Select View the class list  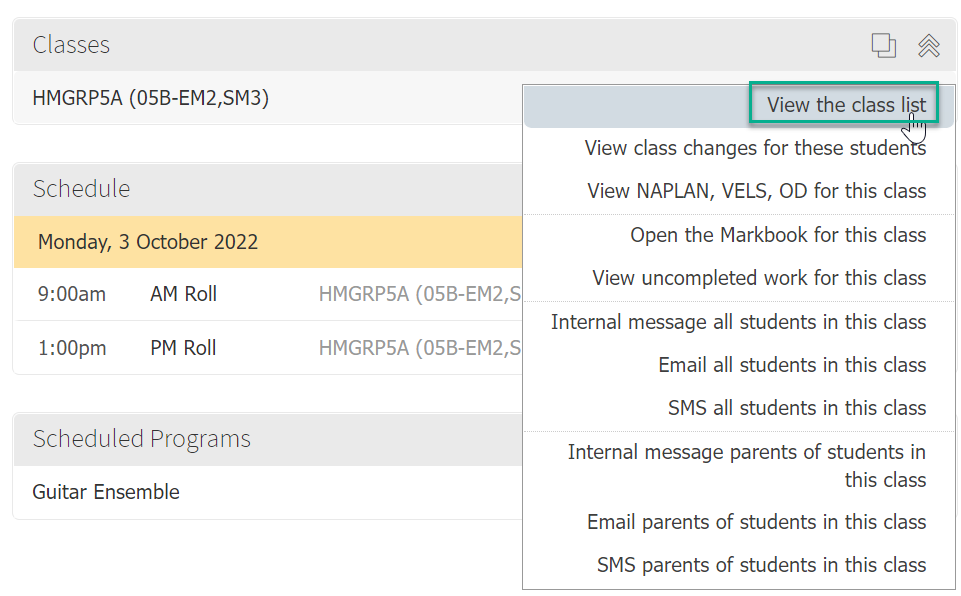click(x=845, y=104)
